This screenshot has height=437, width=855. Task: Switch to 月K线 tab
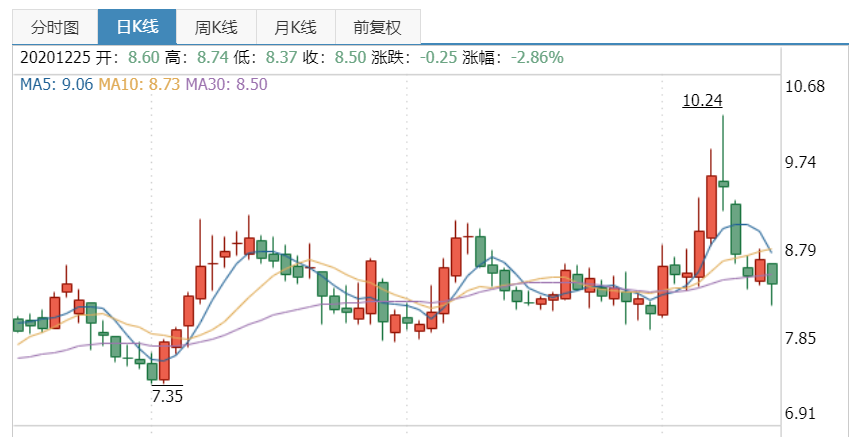point(296,27)
